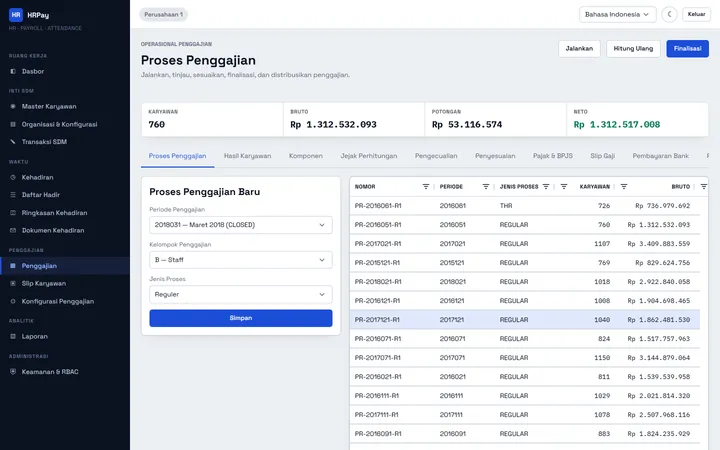This screenshot has height=450, width=720.
Task: Select row PR-2016021-R1
Action: click(525, 377)
